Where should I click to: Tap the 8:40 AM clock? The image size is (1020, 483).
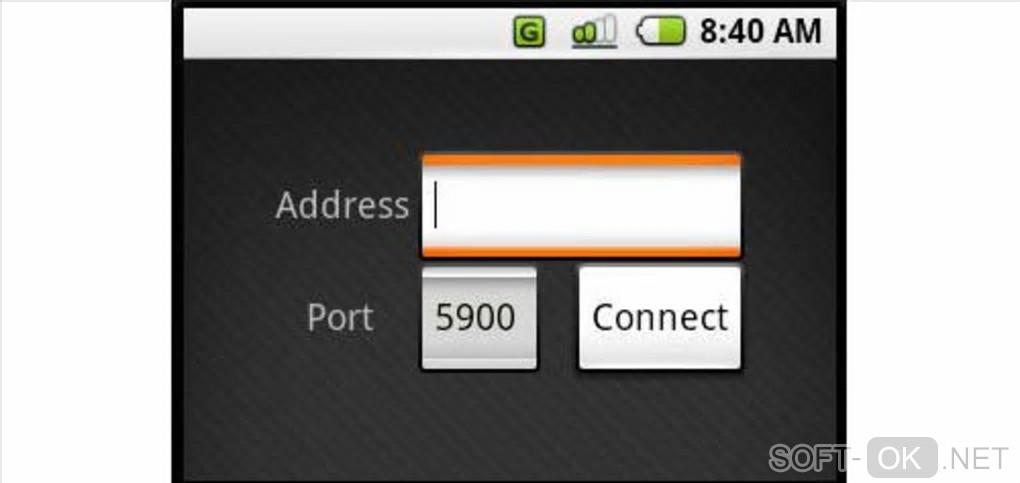pos(760,32)
